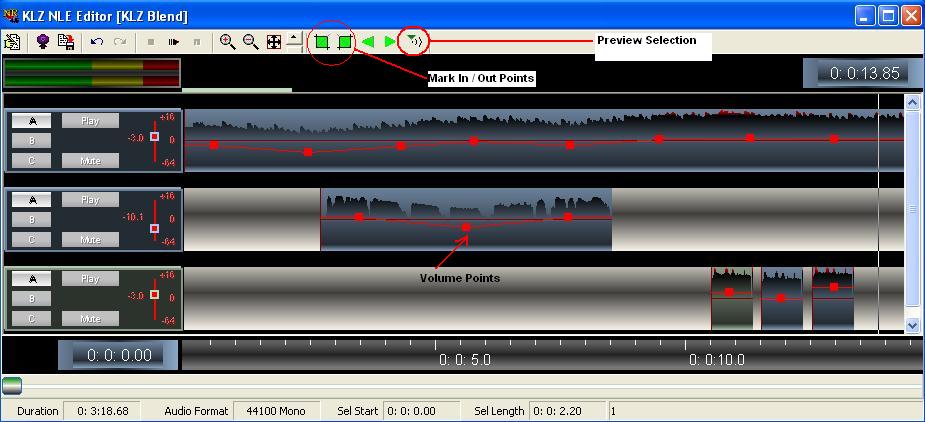Click the 0: 0:10.0 mark on time ruler
The height and width of the screenshot is (422, 925).
tap(717, 359)
